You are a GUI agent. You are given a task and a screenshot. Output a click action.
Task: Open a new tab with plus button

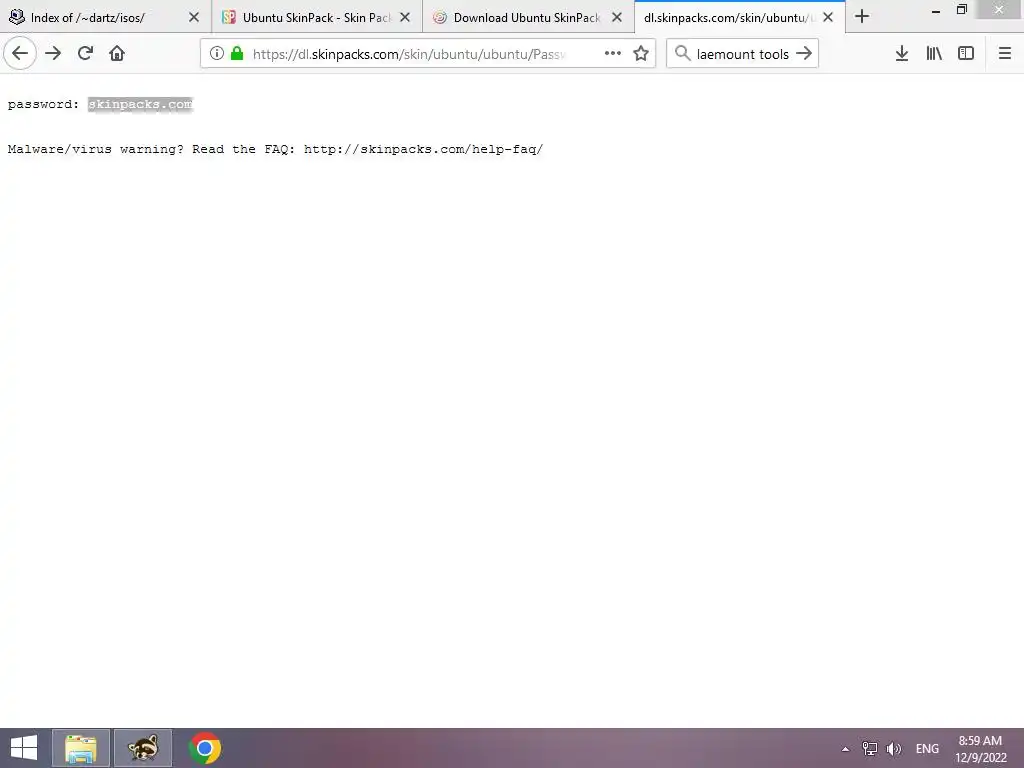coord(862,17)
